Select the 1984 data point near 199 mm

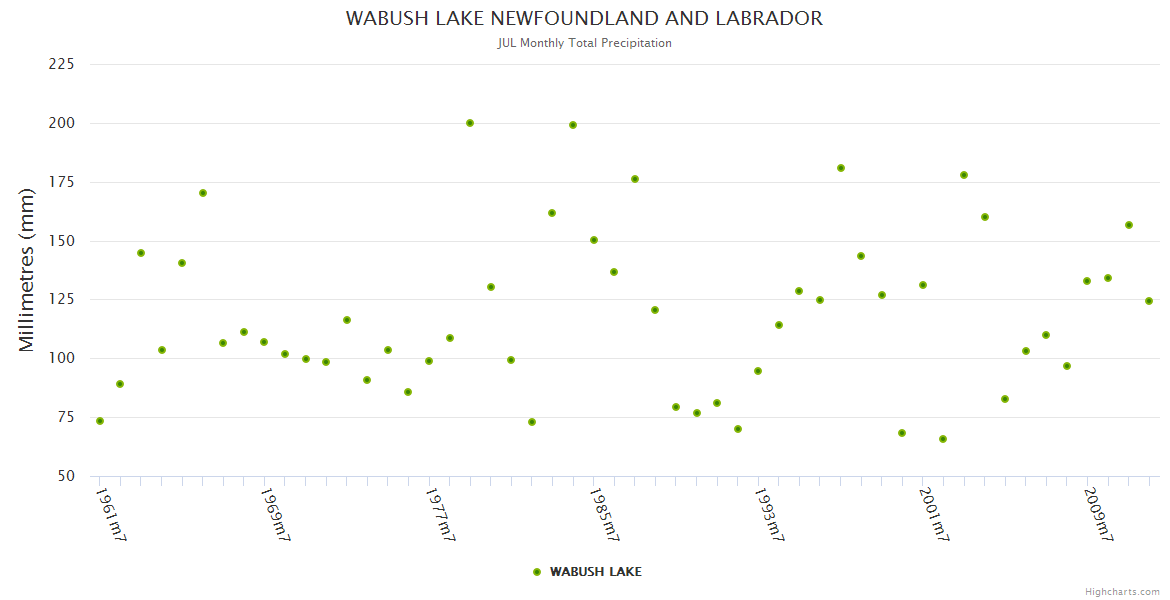[x=573, y=125]
